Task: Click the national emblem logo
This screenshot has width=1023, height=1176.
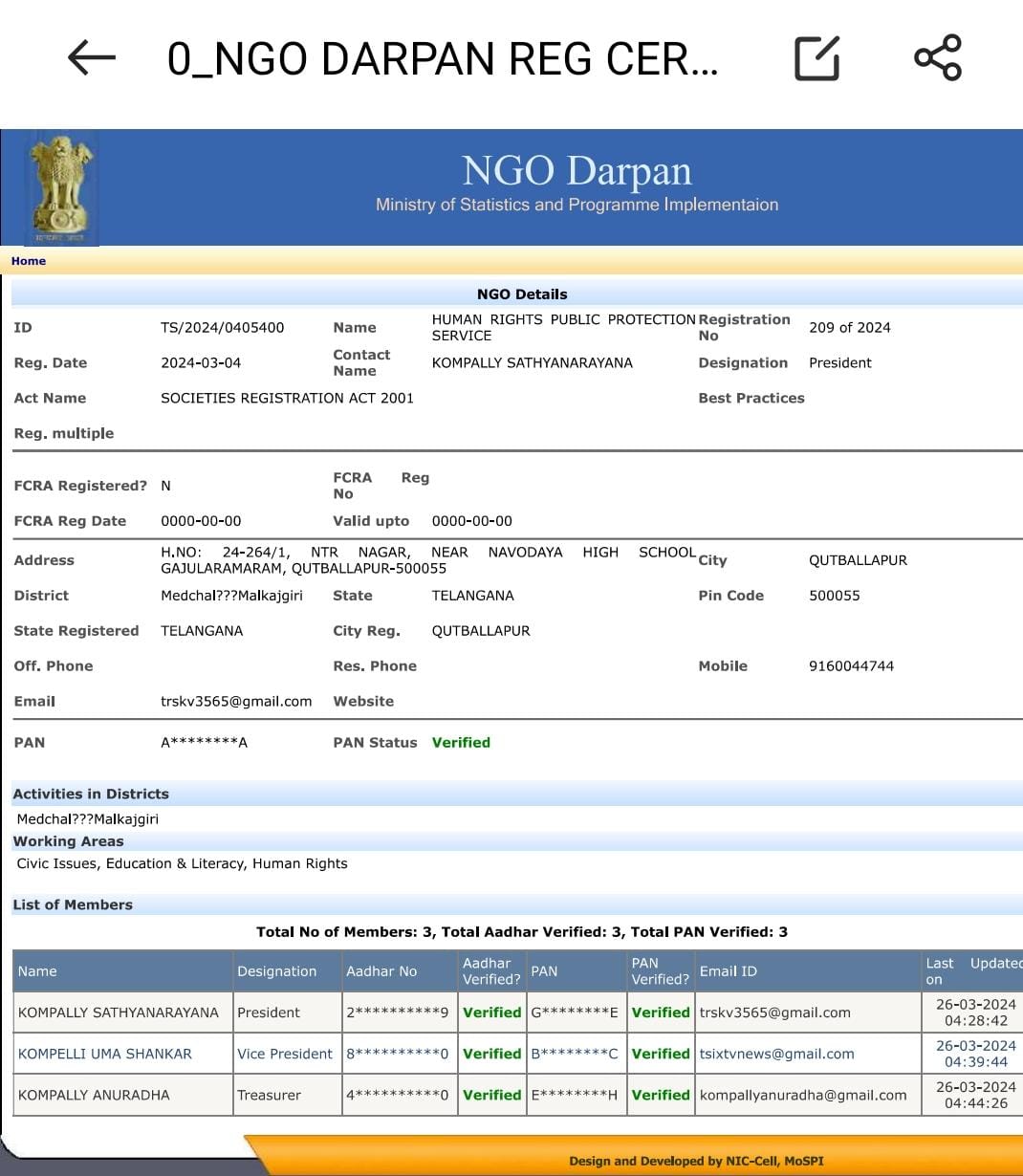Action: point(61,187)
